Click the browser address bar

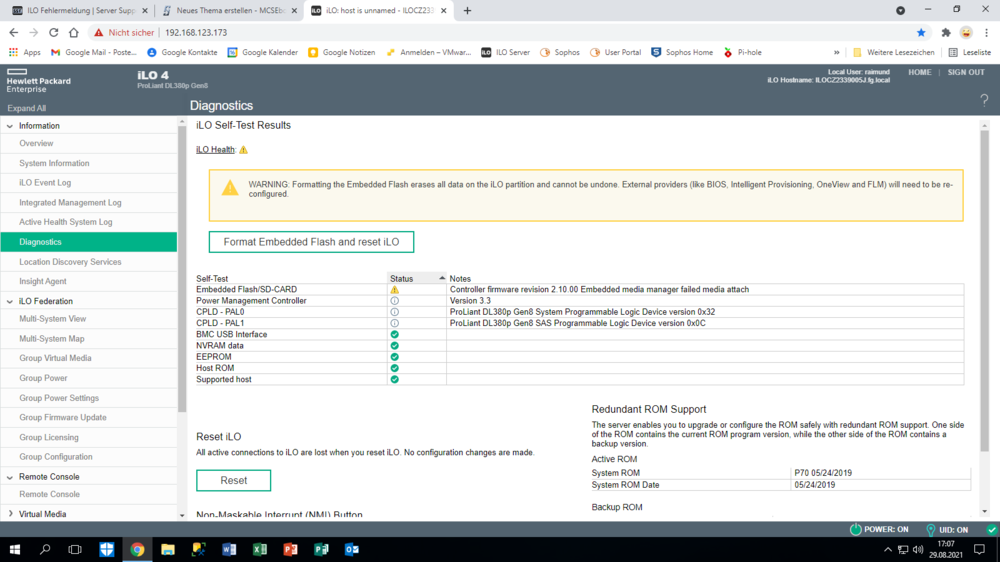pyautogui.click(x=500, y=32)
